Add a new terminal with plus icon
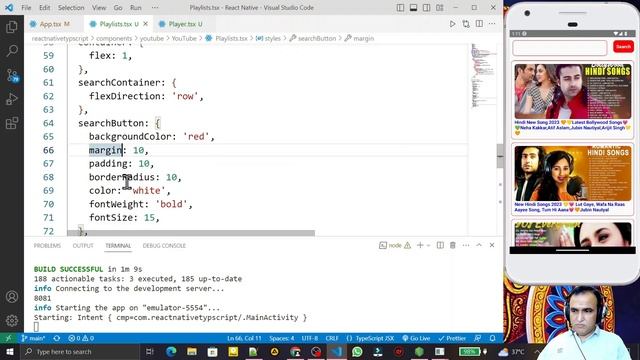This screenshot has width=640, height=360. click(420, 245)
